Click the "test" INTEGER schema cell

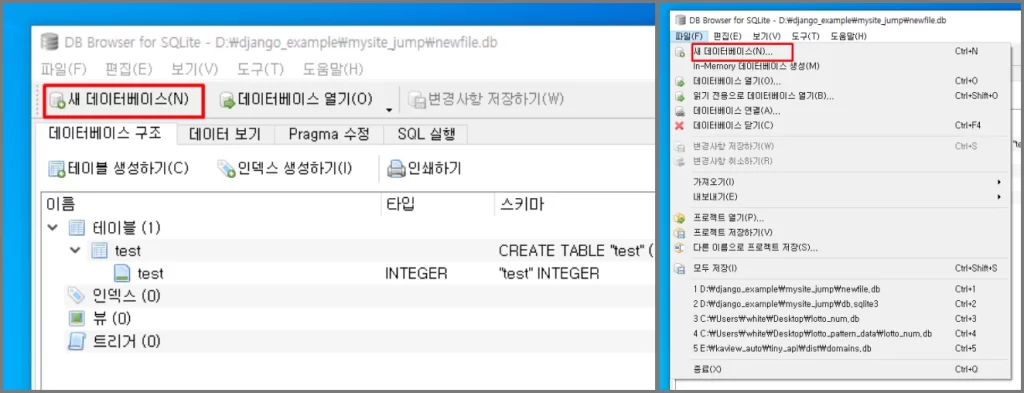pyautogui.click(x=549, y=273)
